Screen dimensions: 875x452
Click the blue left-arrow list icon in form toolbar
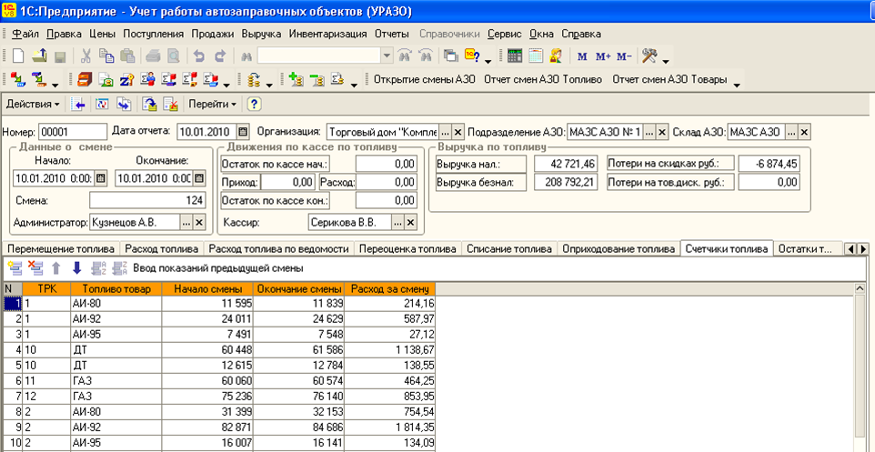click(80, 104)
